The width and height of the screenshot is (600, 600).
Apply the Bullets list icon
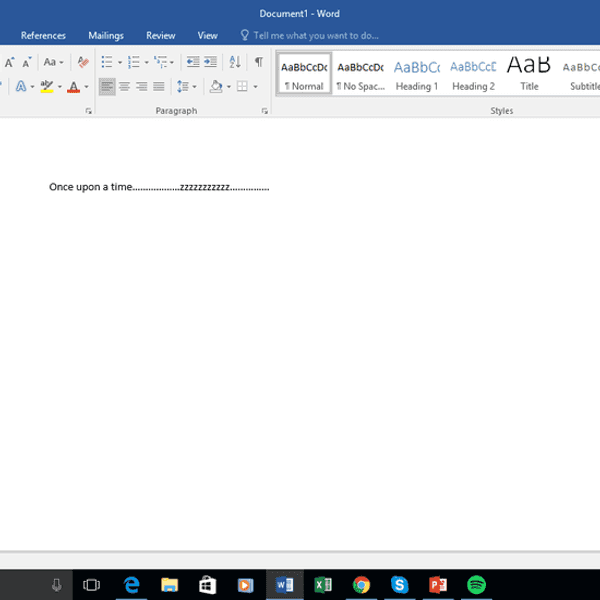pyautogui.click(x=107, y=62)
